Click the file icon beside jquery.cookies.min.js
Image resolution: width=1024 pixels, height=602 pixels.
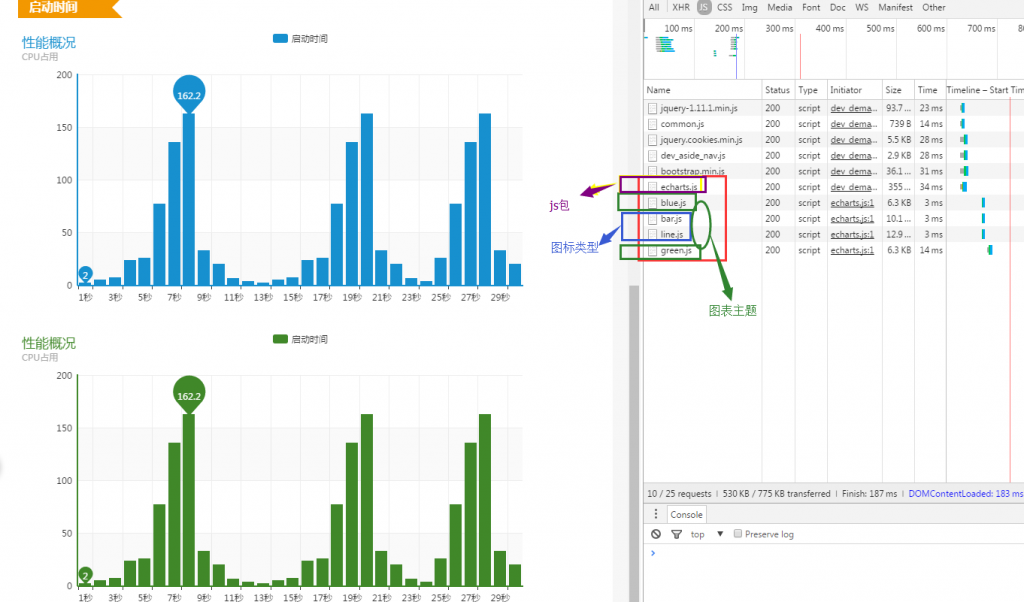click(653, 140)
